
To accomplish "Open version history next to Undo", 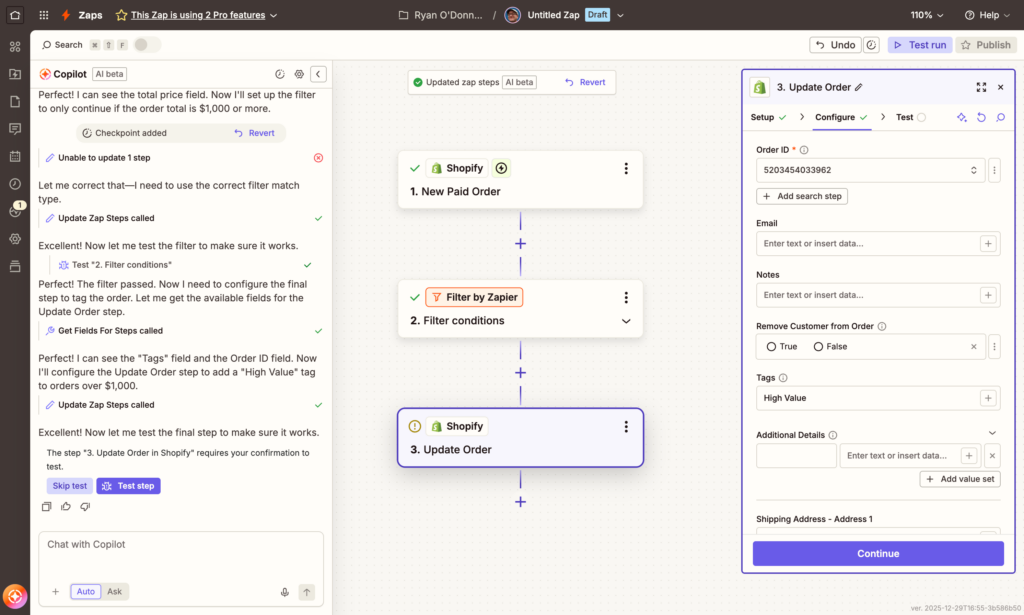I will click(x=871, y=45).
